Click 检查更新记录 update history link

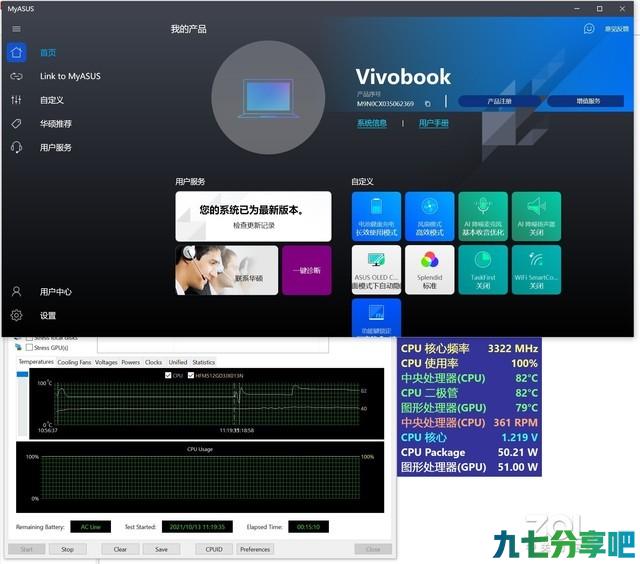(253, 225)
